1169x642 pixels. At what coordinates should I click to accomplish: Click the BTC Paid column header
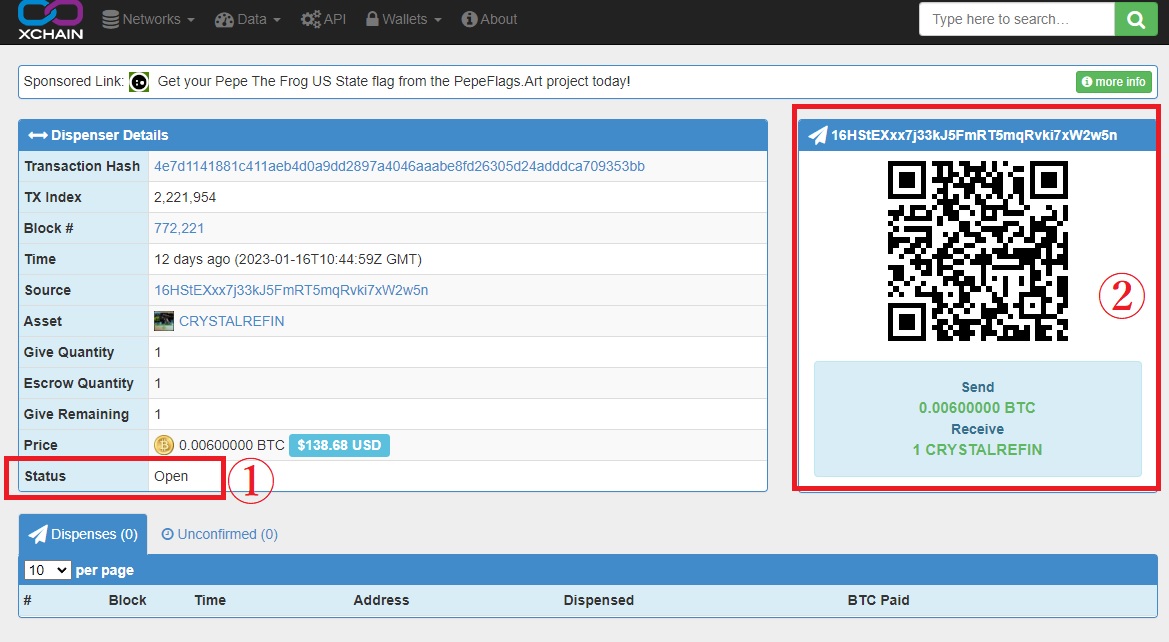pos(878,600)
